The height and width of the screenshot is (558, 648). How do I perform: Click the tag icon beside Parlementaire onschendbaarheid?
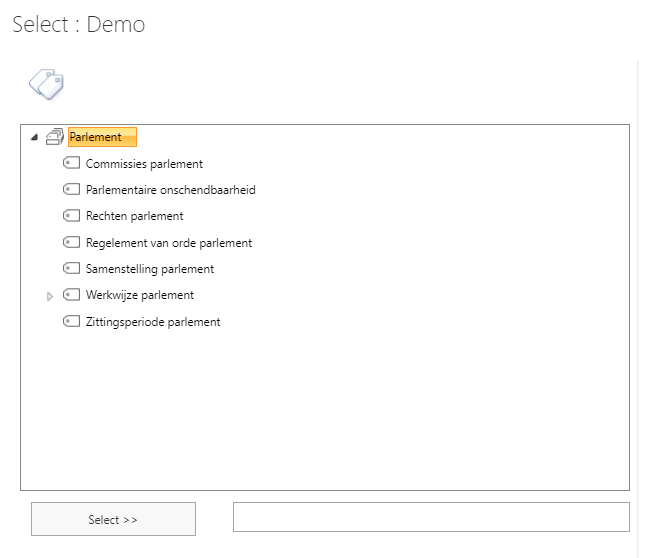[71, 189]
